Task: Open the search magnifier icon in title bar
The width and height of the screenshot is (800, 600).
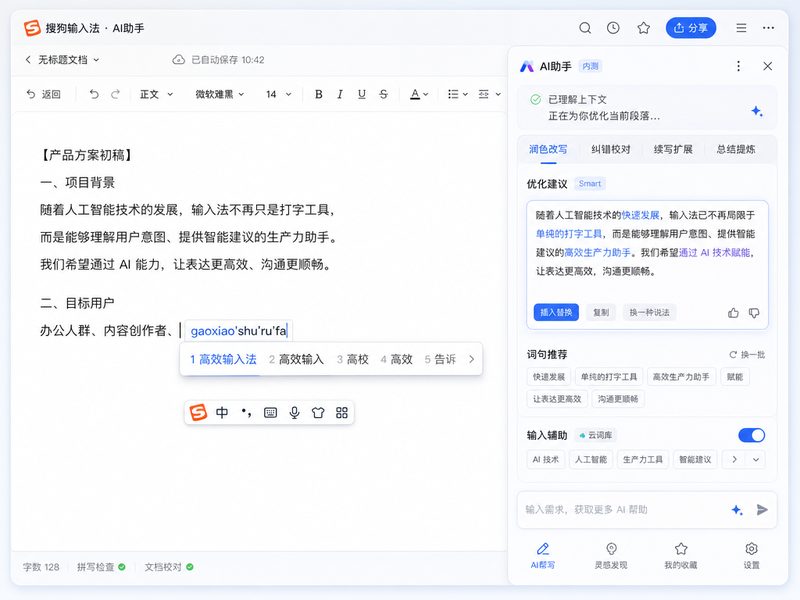Action: (585, 28)
